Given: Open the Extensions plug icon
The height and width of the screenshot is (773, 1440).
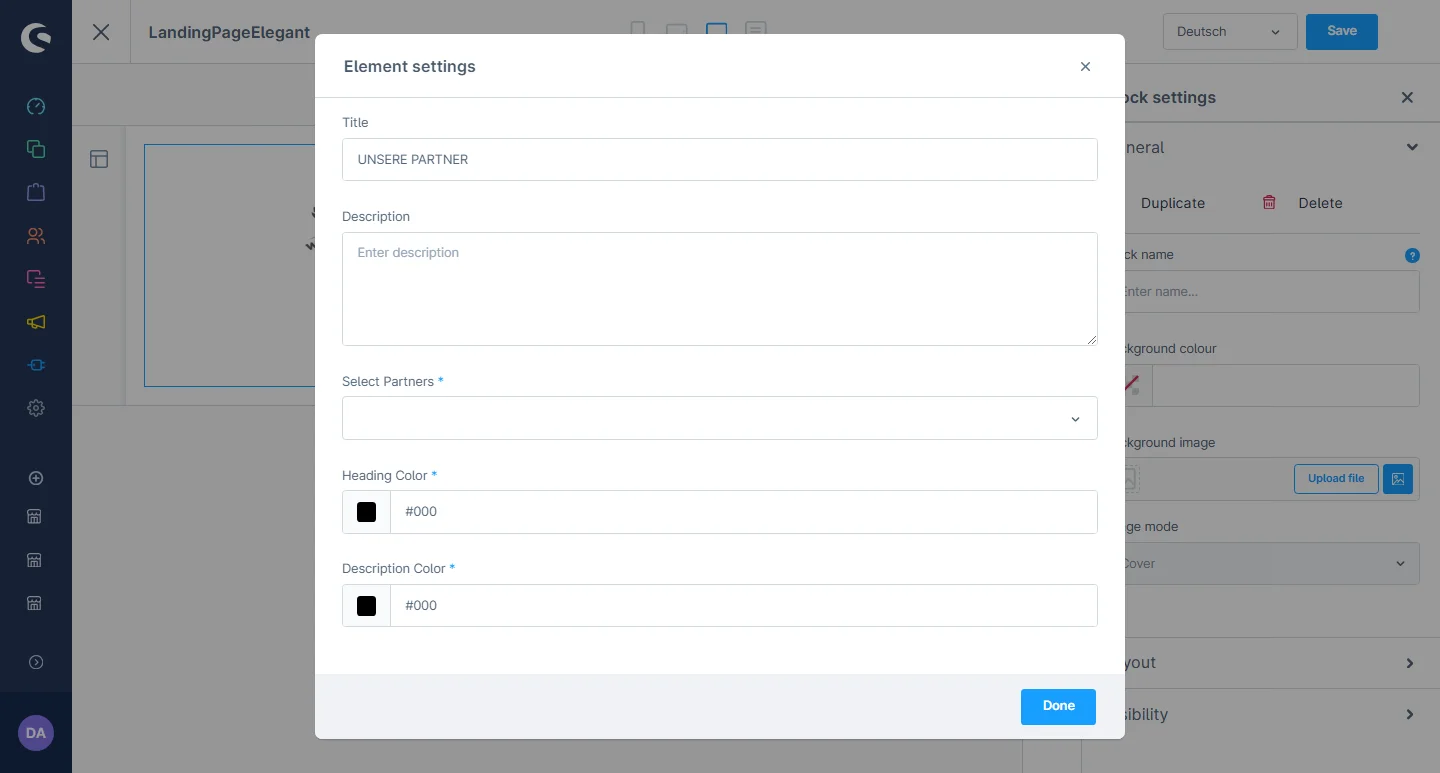Looking at the screenshot, I should pos(36,365).
